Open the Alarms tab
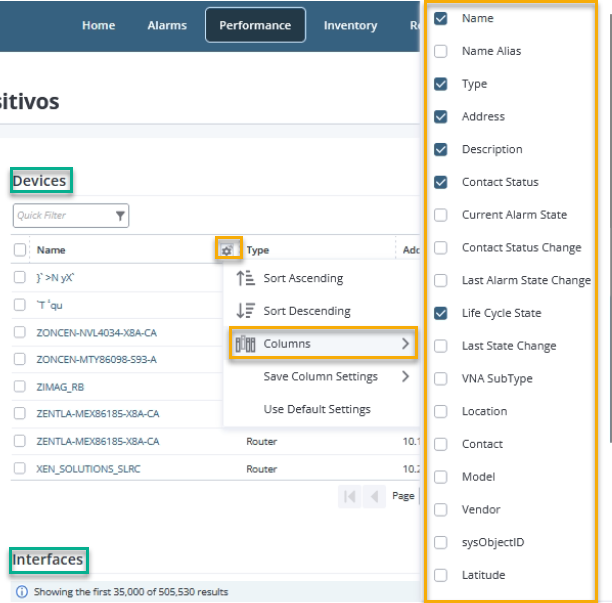Screen dimensions: 612x603 167,25
